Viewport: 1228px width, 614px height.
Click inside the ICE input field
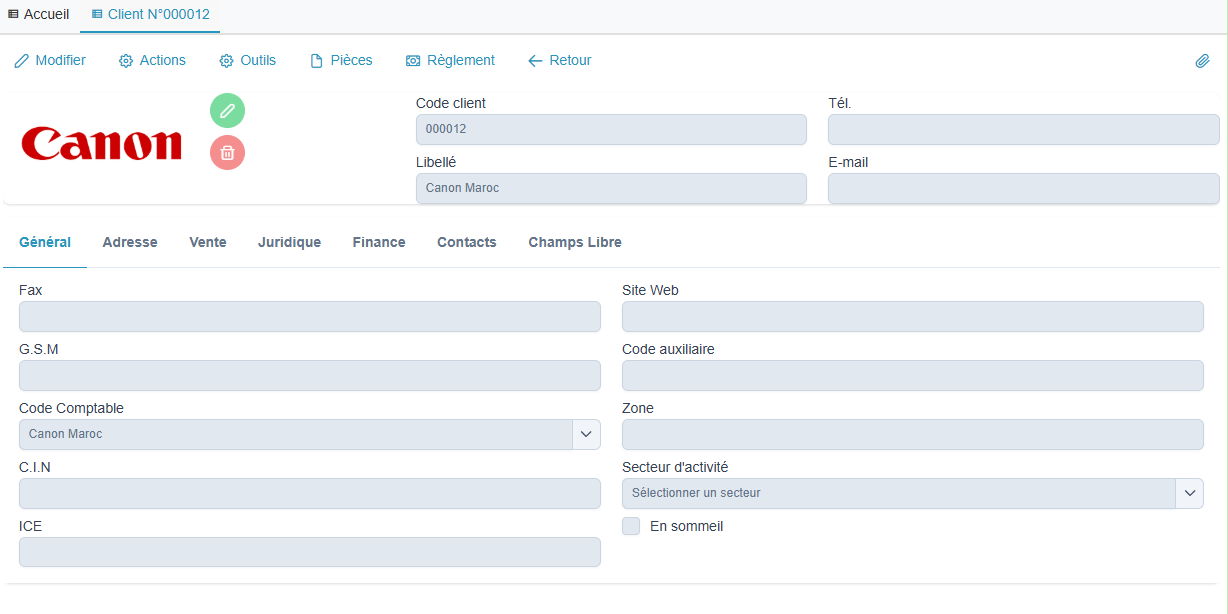pyautogui.click(x=309, y=552)
